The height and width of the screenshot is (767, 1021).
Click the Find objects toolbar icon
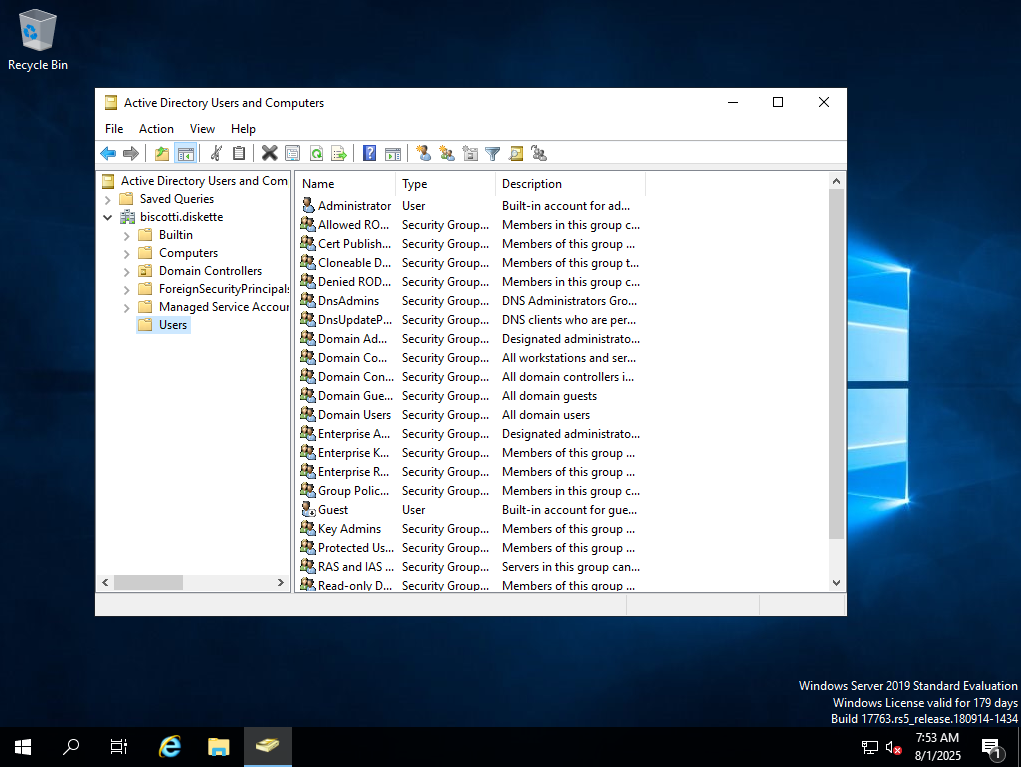[x=516, y=153]
